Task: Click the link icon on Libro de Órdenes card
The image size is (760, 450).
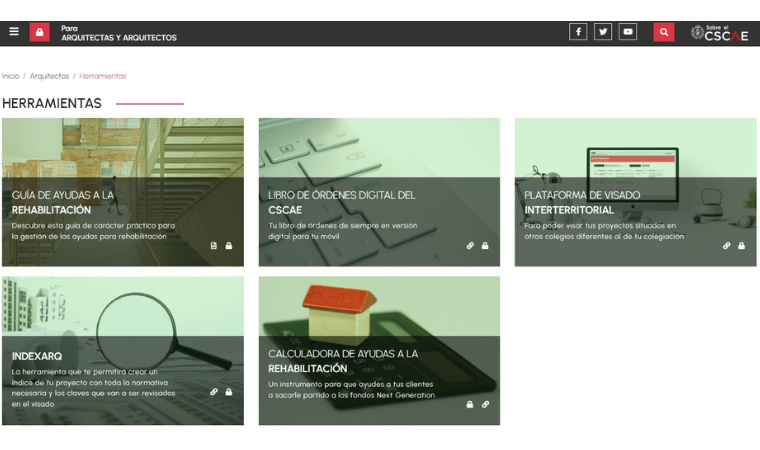Action: (x=470, y=245)
